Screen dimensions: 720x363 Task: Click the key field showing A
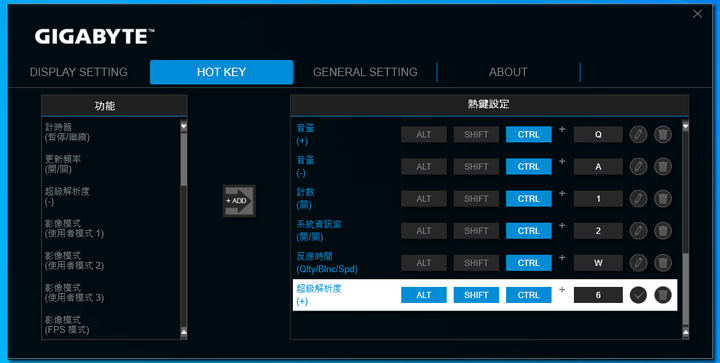[598, 167]
